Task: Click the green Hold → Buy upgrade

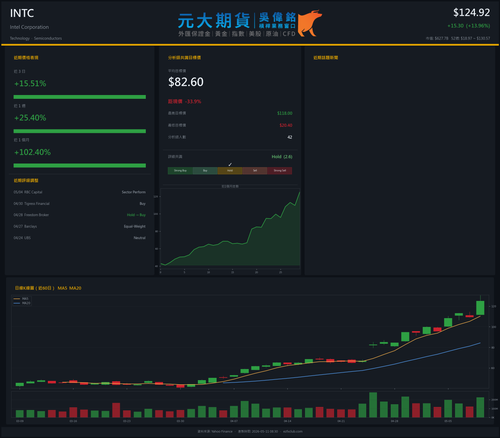Action: click(x=136, y=215)
